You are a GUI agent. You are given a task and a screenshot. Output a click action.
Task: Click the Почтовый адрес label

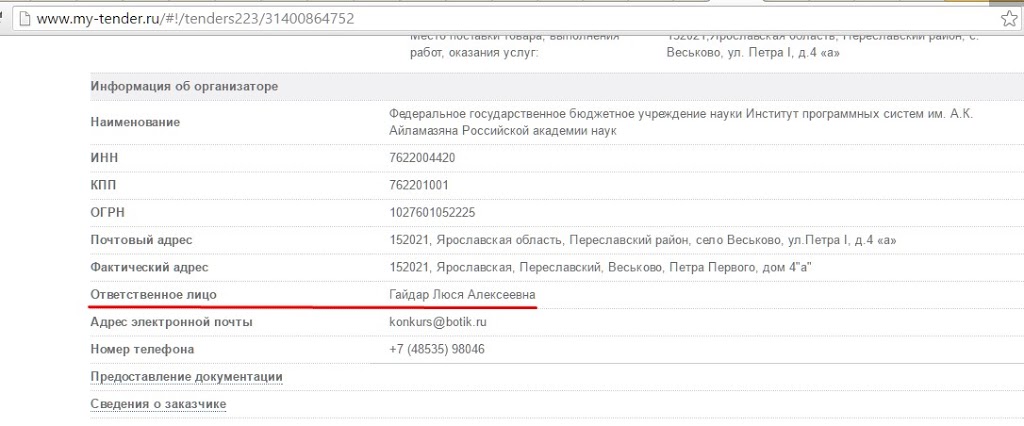click(141, 240)
